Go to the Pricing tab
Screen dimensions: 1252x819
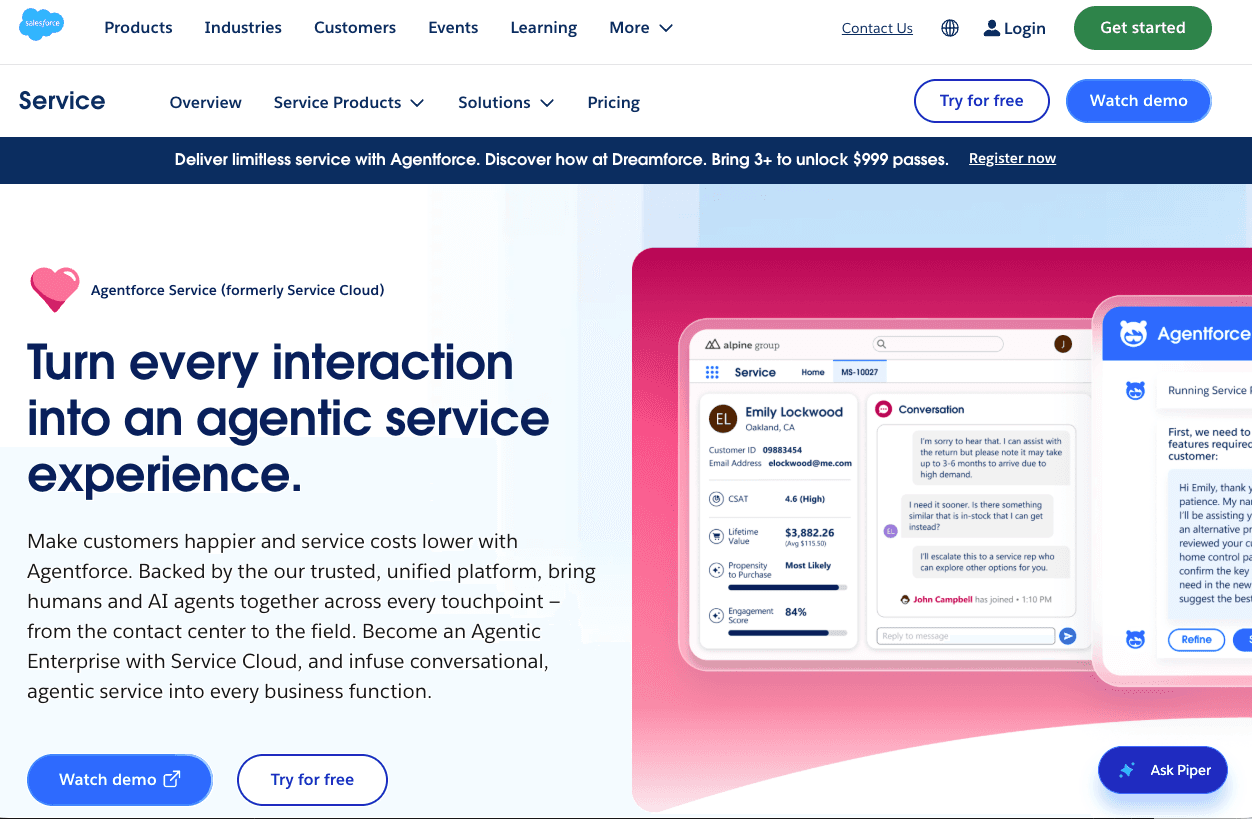pos(614,102)
